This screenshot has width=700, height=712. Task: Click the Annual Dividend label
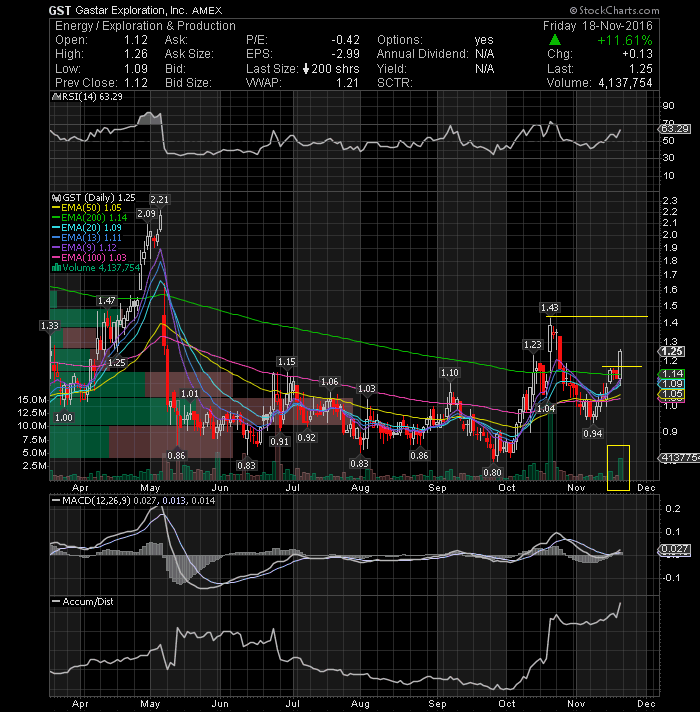[x=422, y=54]
